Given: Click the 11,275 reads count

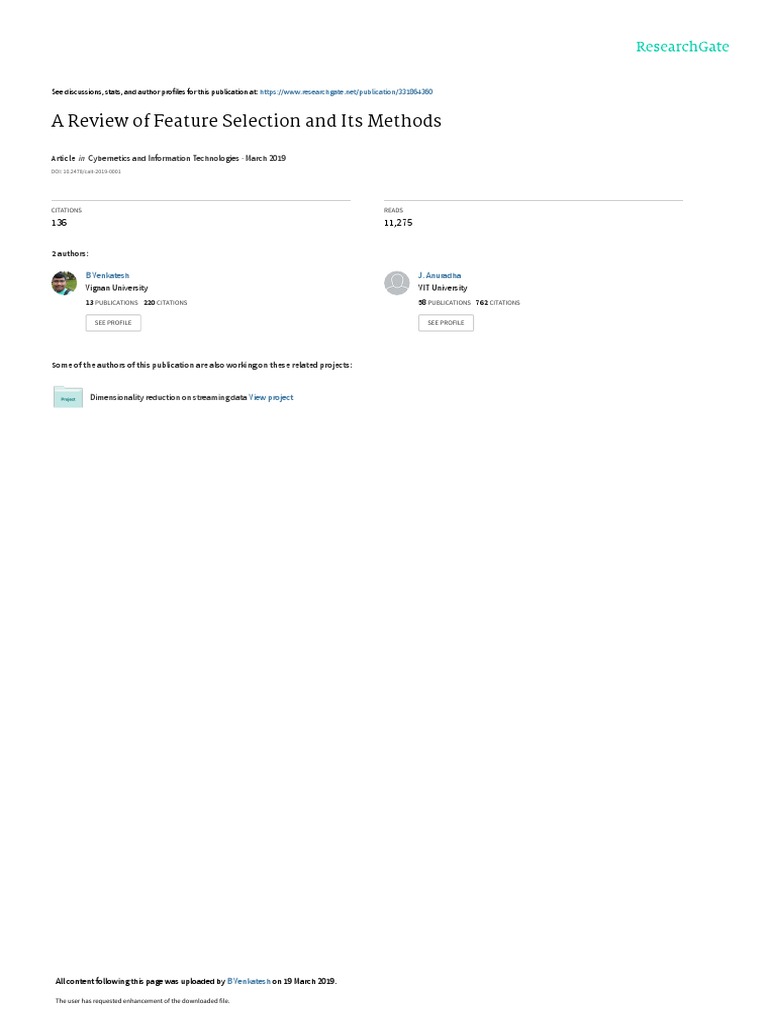Looking at the screenshot, I should tap(398, 223).
